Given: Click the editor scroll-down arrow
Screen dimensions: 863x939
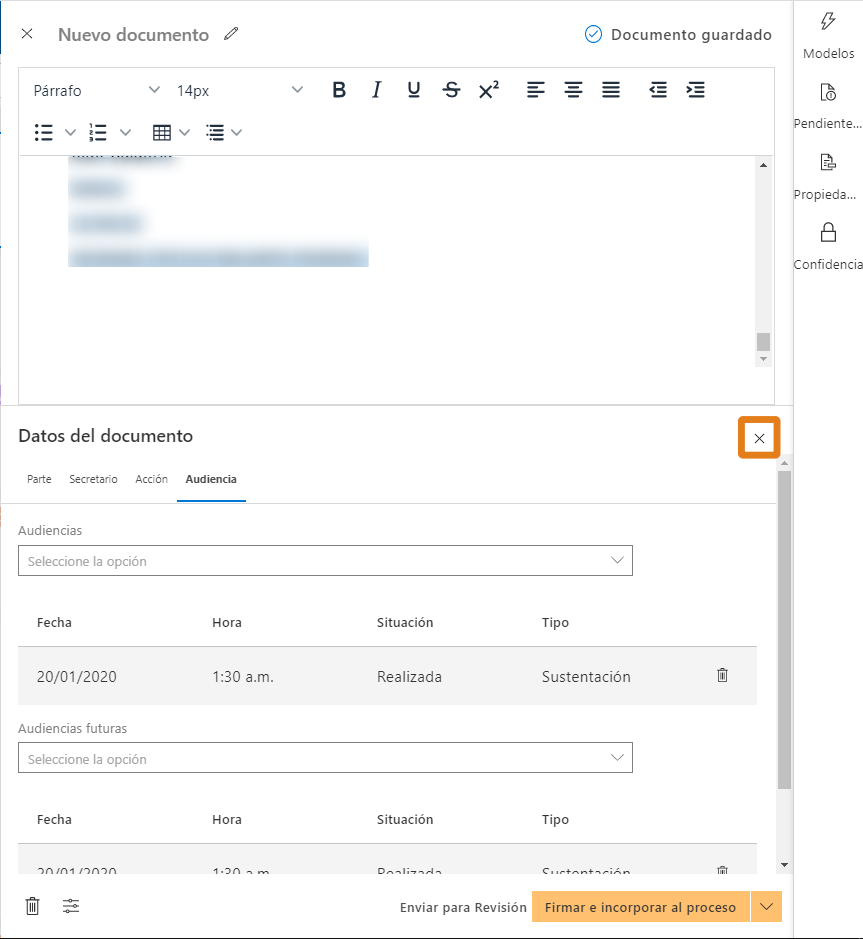Looking at the screenshot, I should click(x=763, y=359).
